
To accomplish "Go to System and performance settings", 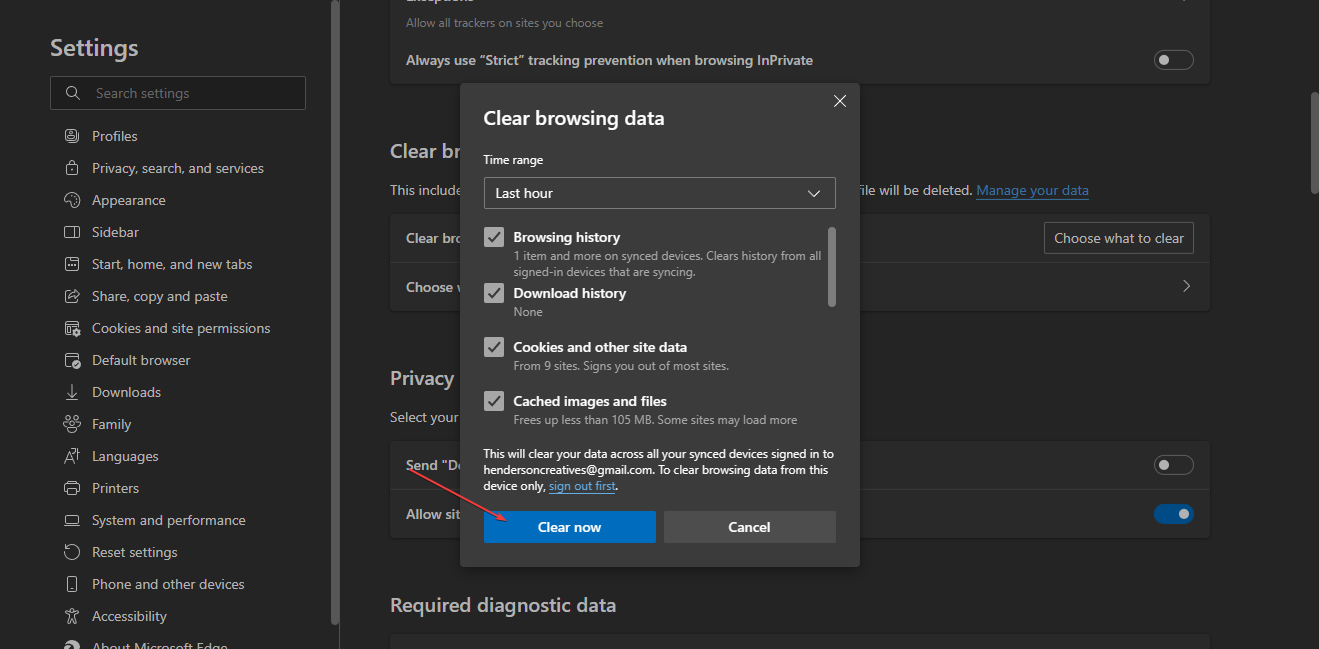I will pos(168,520).
